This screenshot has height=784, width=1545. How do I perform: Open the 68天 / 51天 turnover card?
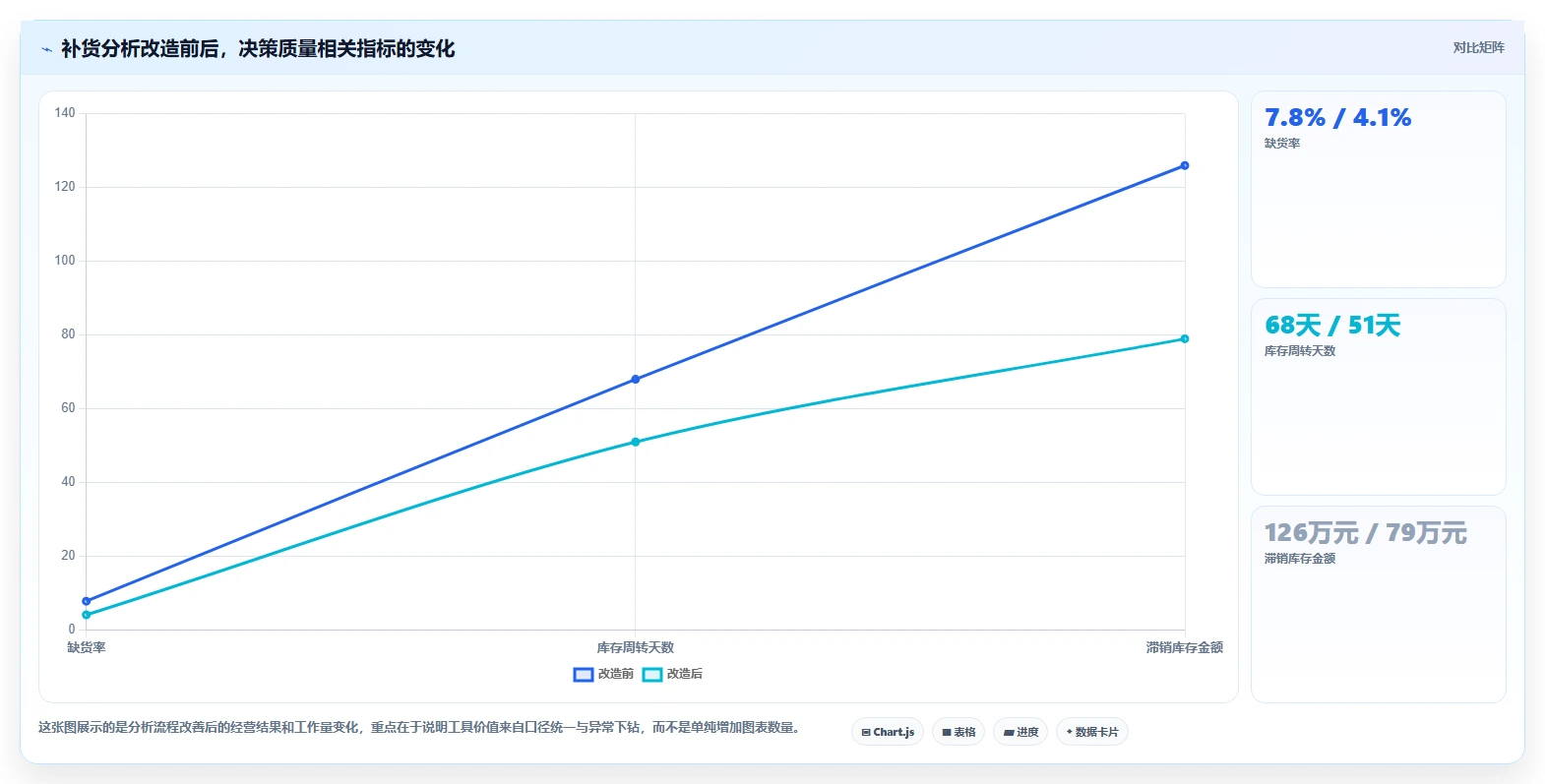coord(1379,397)
